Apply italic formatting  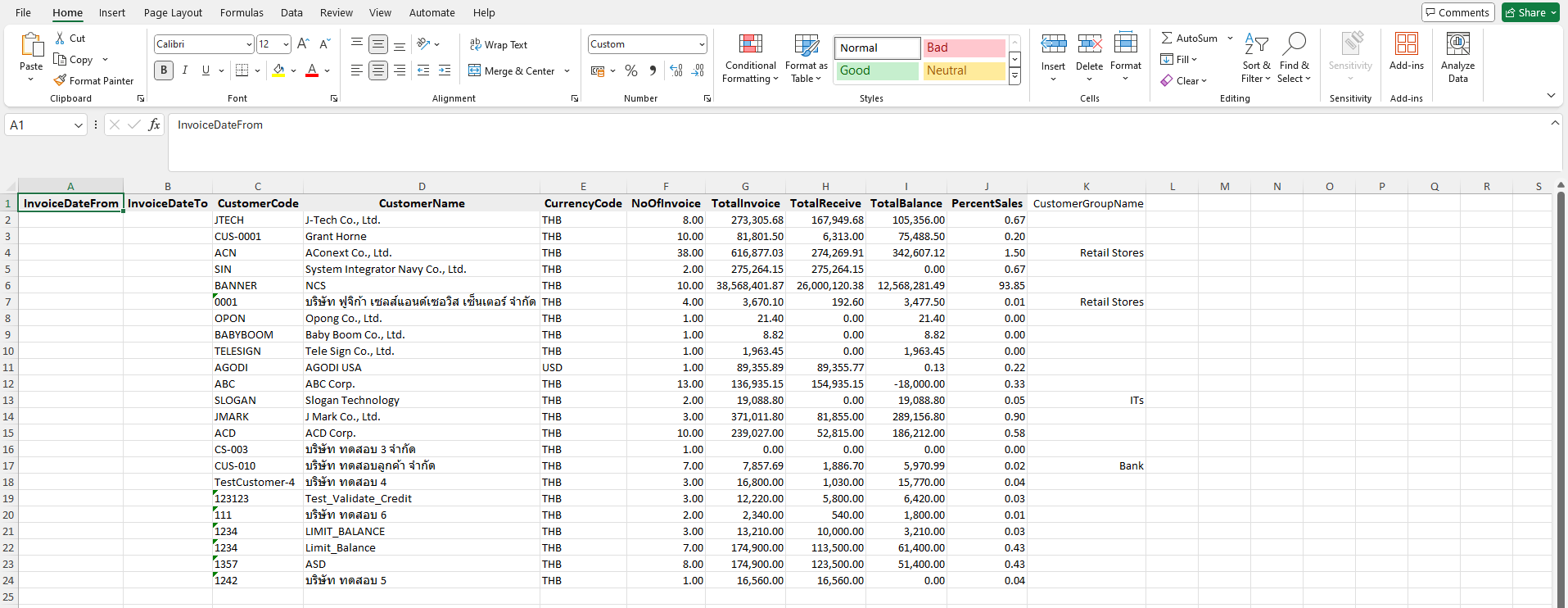[185, 70]
